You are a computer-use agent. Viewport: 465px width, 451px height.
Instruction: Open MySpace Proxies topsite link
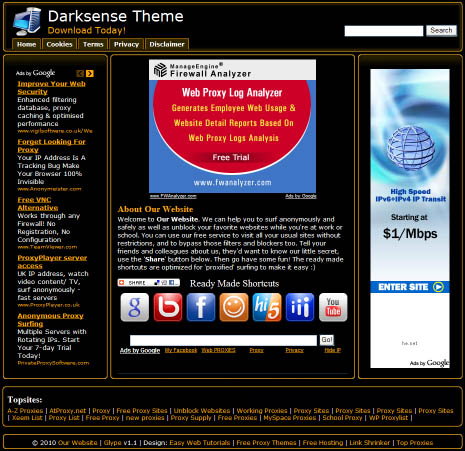click(290, 418)
